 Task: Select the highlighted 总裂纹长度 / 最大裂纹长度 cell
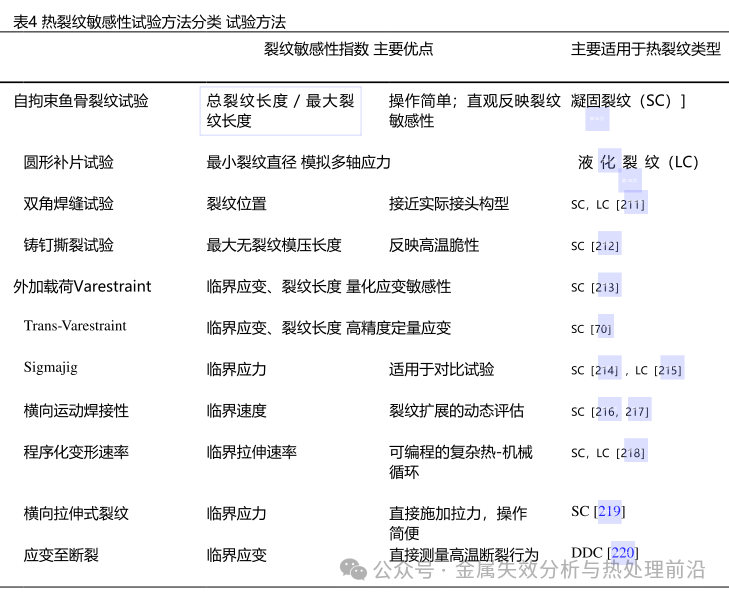click(281, 110)
